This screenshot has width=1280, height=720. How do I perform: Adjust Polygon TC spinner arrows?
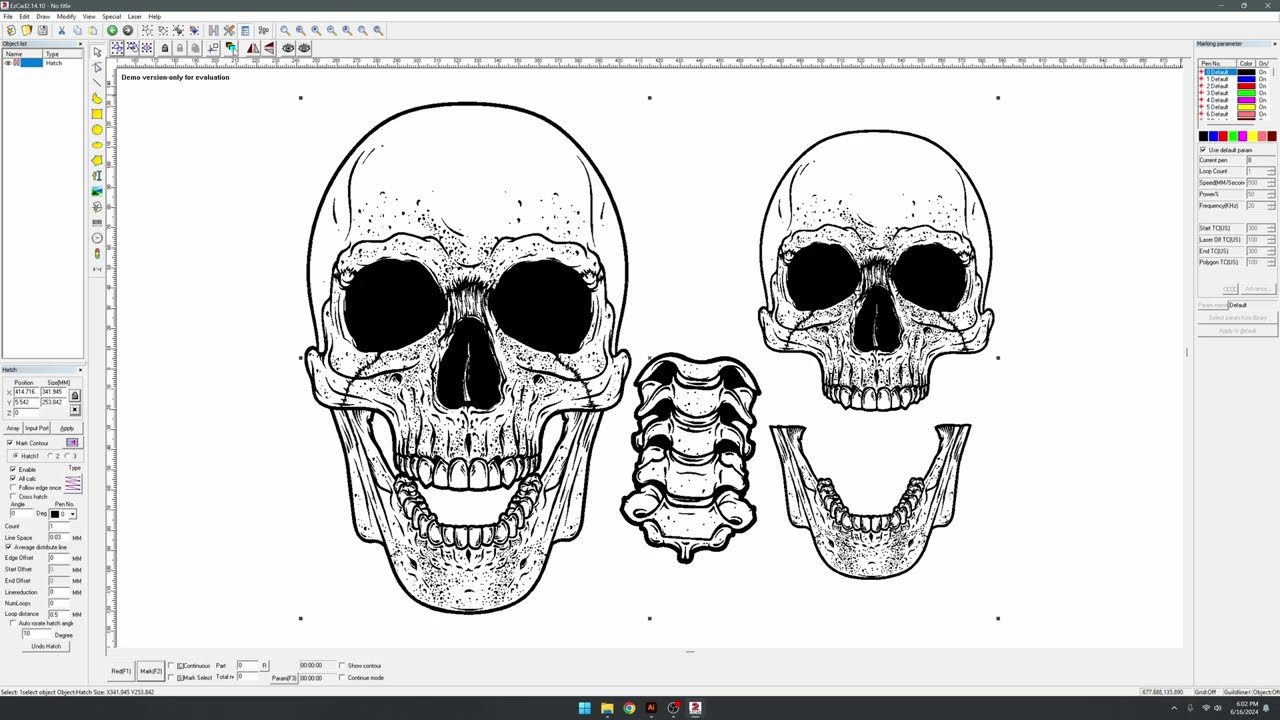(x=1271, y=262)
